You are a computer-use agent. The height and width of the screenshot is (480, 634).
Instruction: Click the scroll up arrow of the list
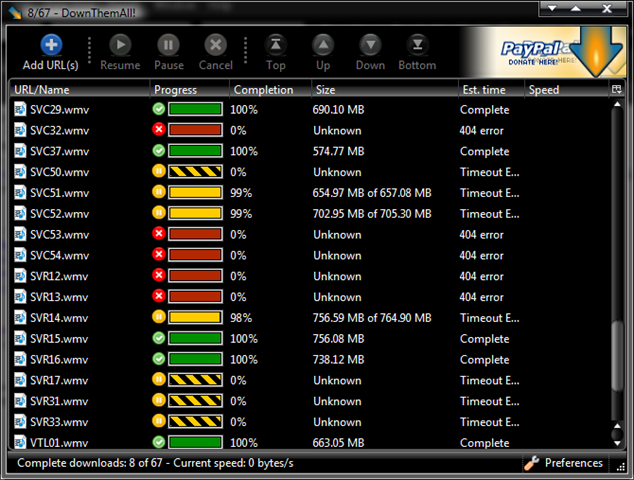tap(617, 104)
